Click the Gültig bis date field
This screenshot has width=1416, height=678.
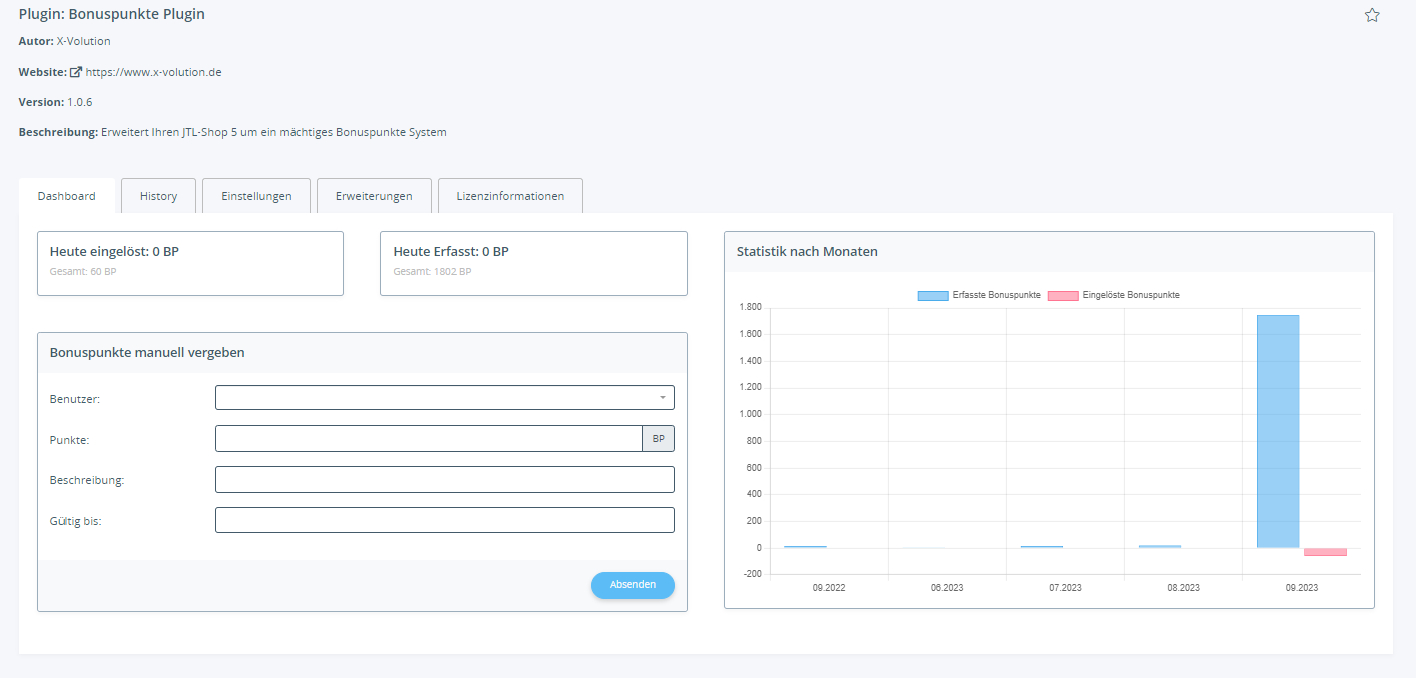[444, 520]
